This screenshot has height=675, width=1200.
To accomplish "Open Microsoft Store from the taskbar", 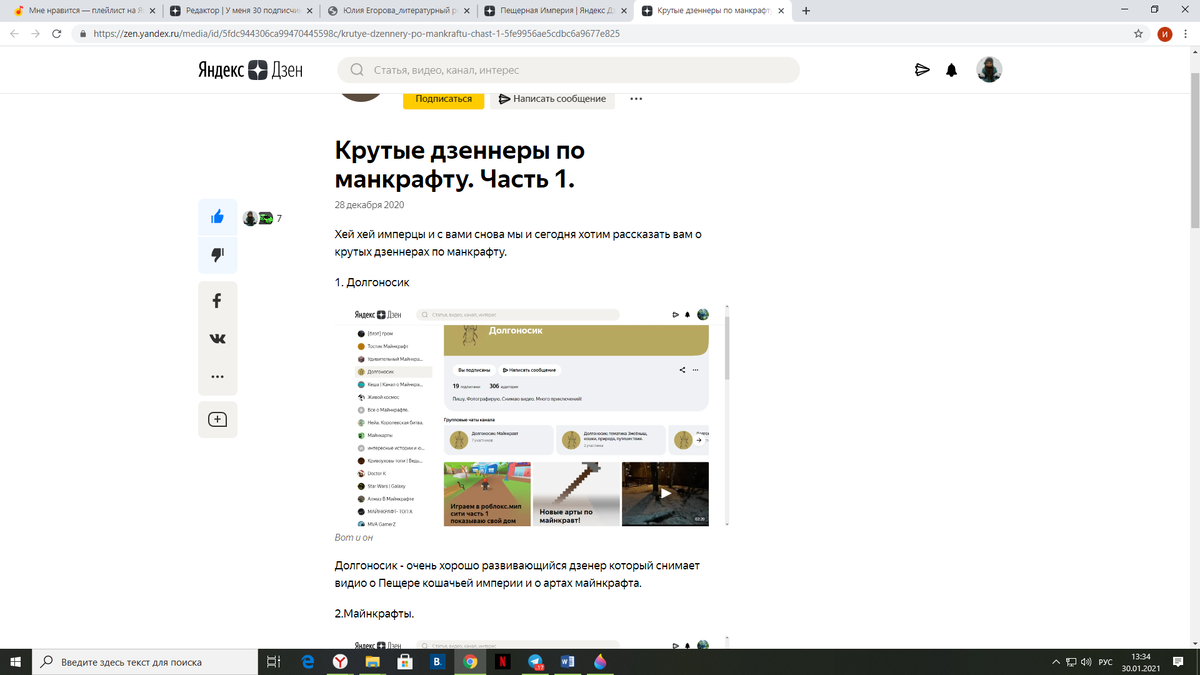I will click(x=405, y=661).
